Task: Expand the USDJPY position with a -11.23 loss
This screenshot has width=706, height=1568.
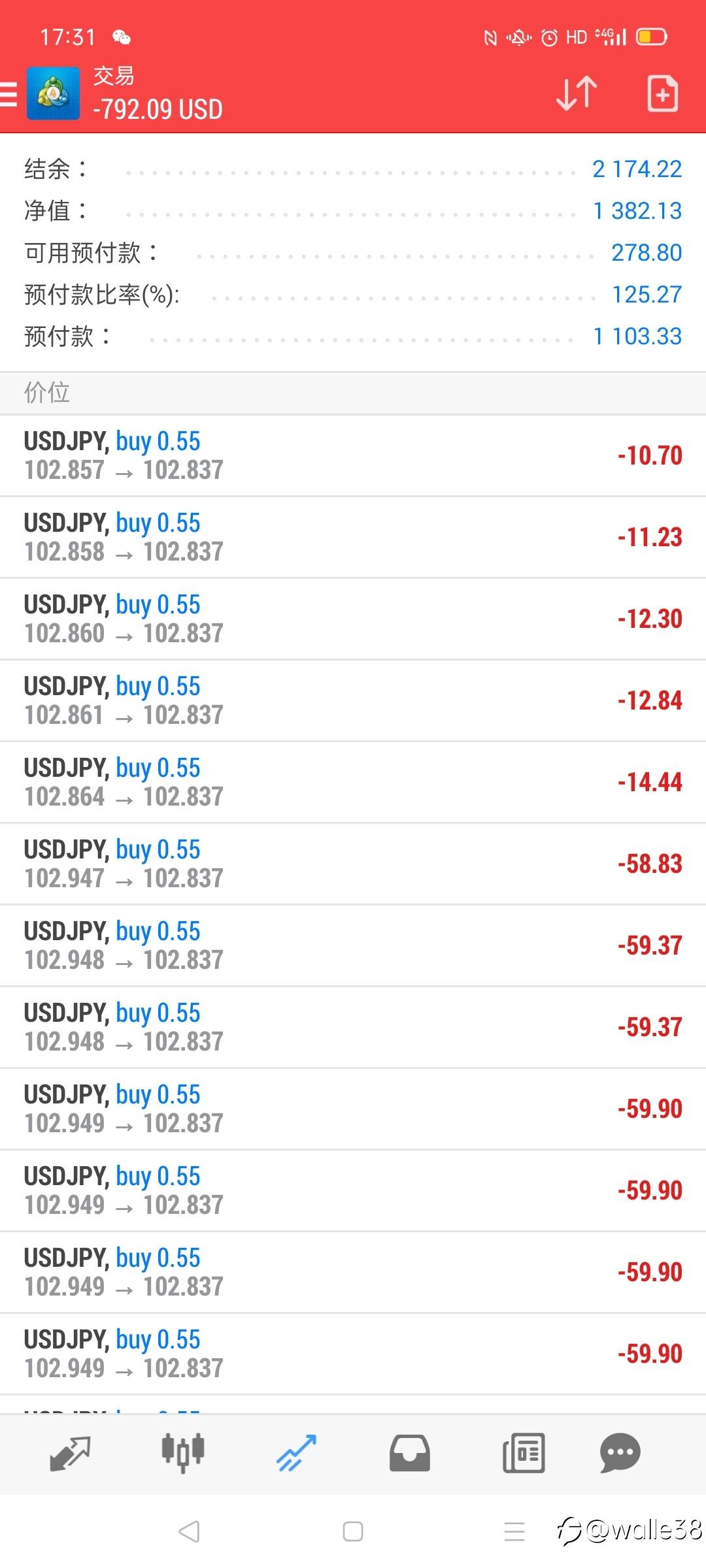Action: [353, 537]
